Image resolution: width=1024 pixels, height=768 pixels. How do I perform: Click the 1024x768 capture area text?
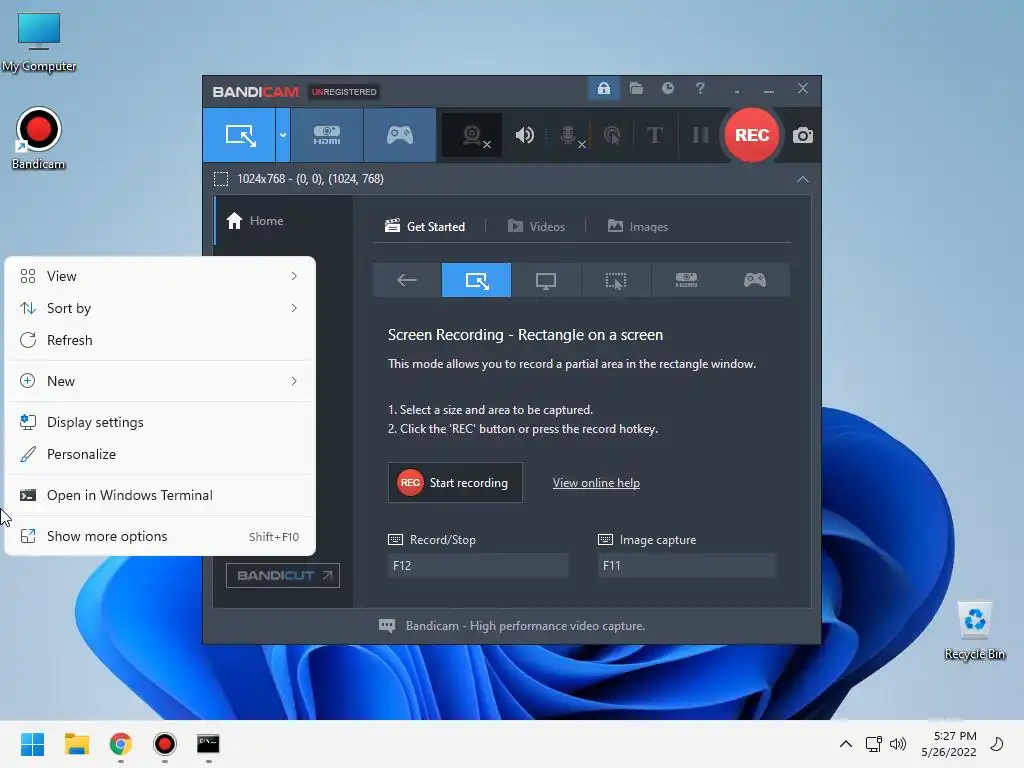click(310, 179)
